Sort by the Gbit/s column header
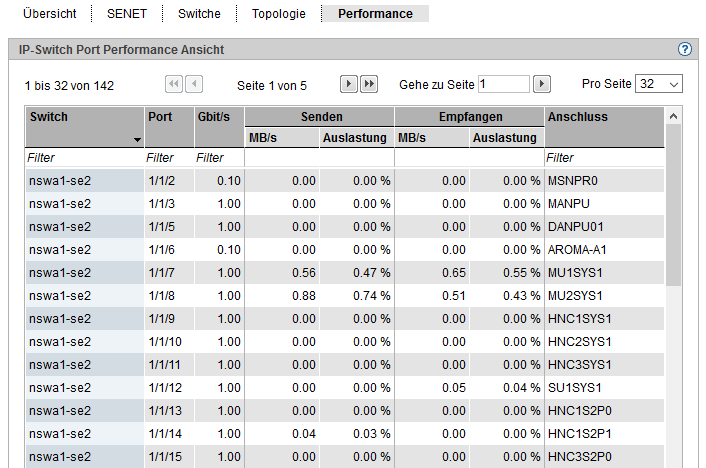The height and width of the screenshot is (468, 706). tap(218, 117)
